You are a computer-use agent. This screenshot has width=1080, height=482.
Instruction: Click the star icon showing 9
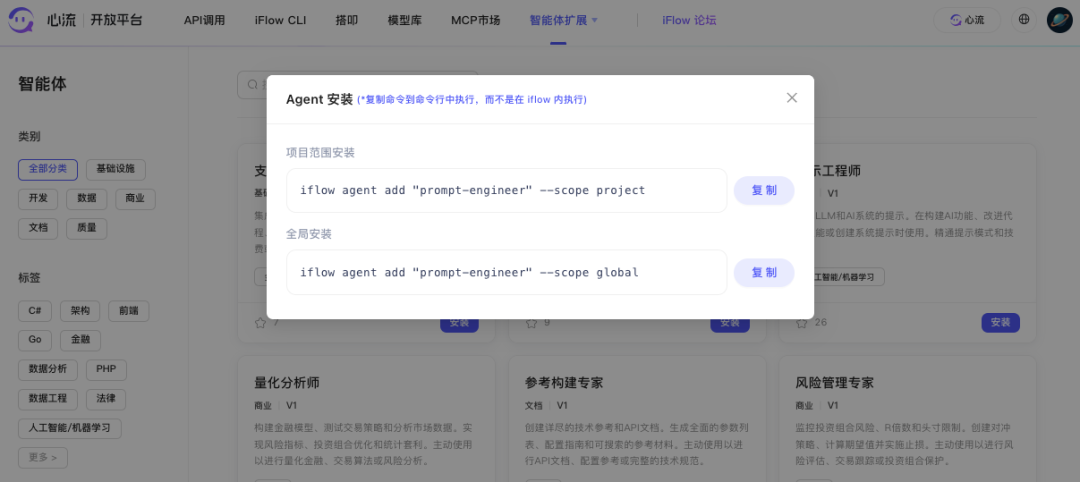click(x=532, y=323)
